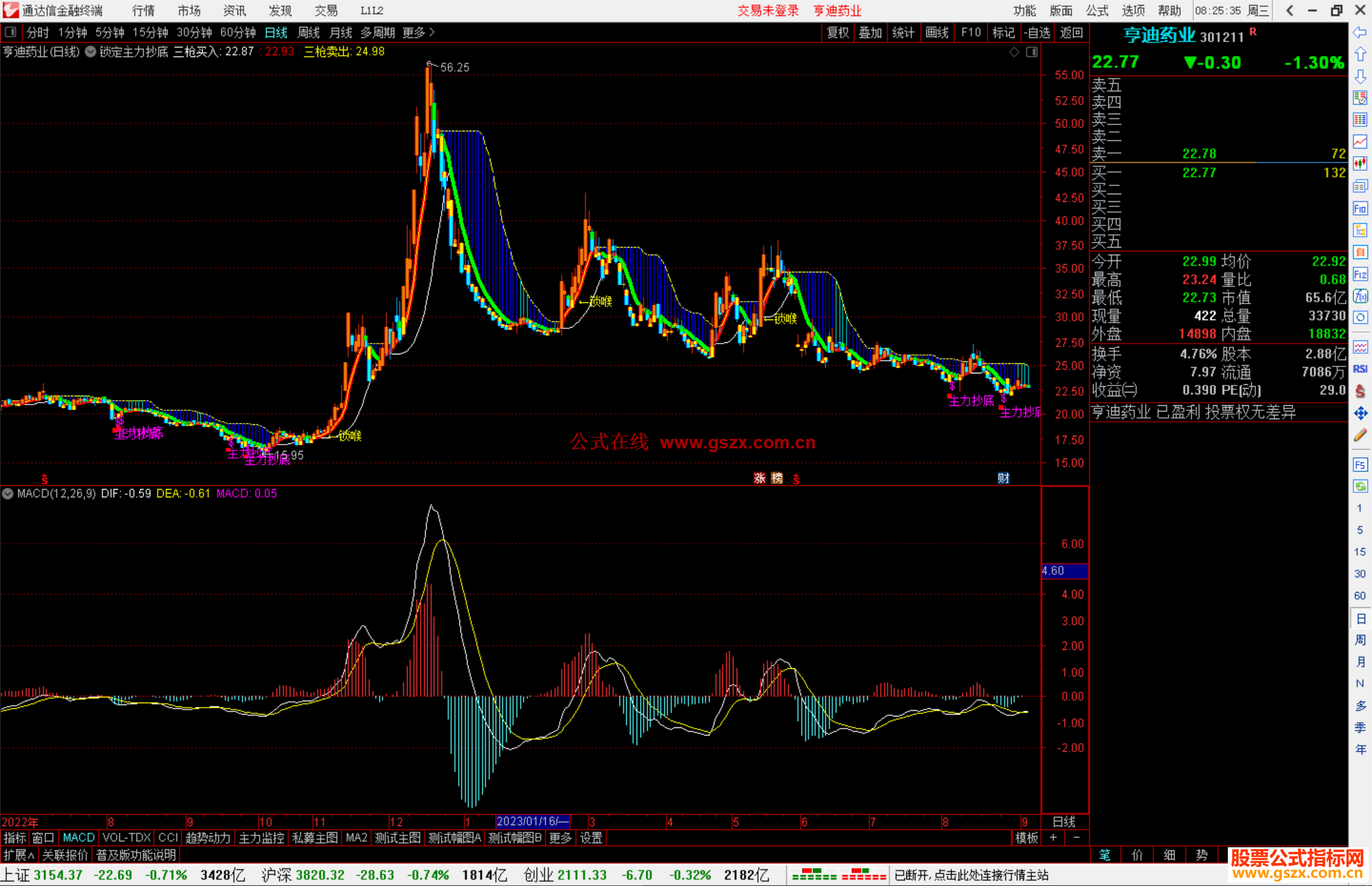1372x886 pixels.
Task: Open the 模板 template dropdown
Action: click(1026, 838)
